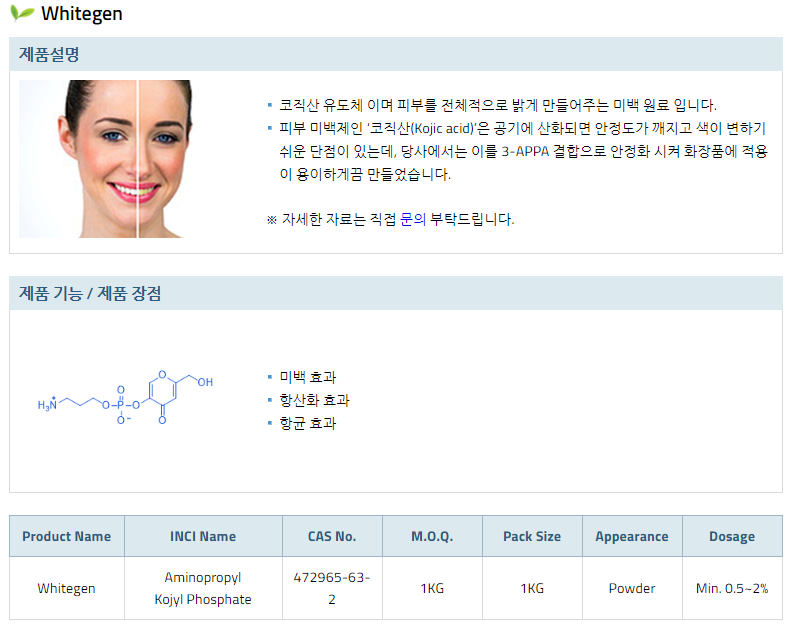This screenshot has width=791, height=628.
Task: Select the Aminopropyl Kojyl Phosphate cell
Action: (203, 588)
